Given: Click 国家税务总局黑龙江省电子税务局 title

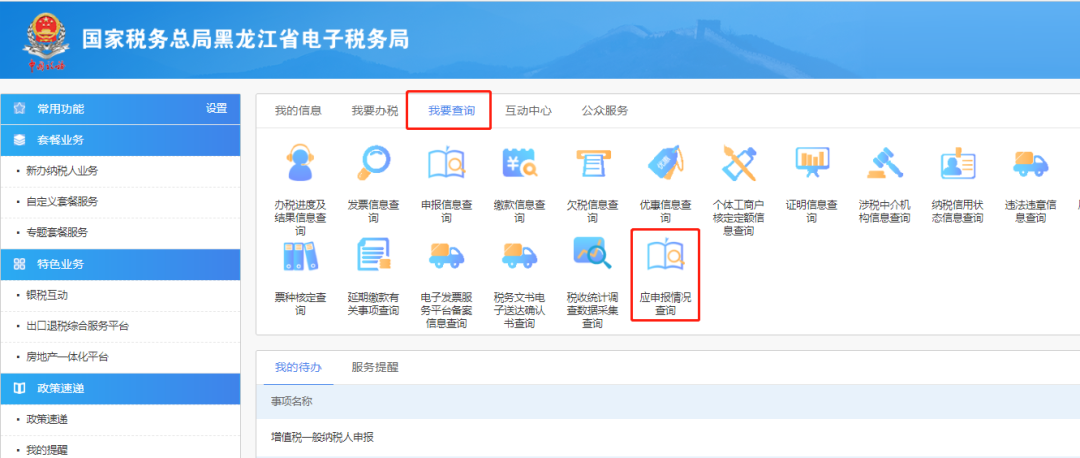Looking at the screenshot, I should [246, 39].
